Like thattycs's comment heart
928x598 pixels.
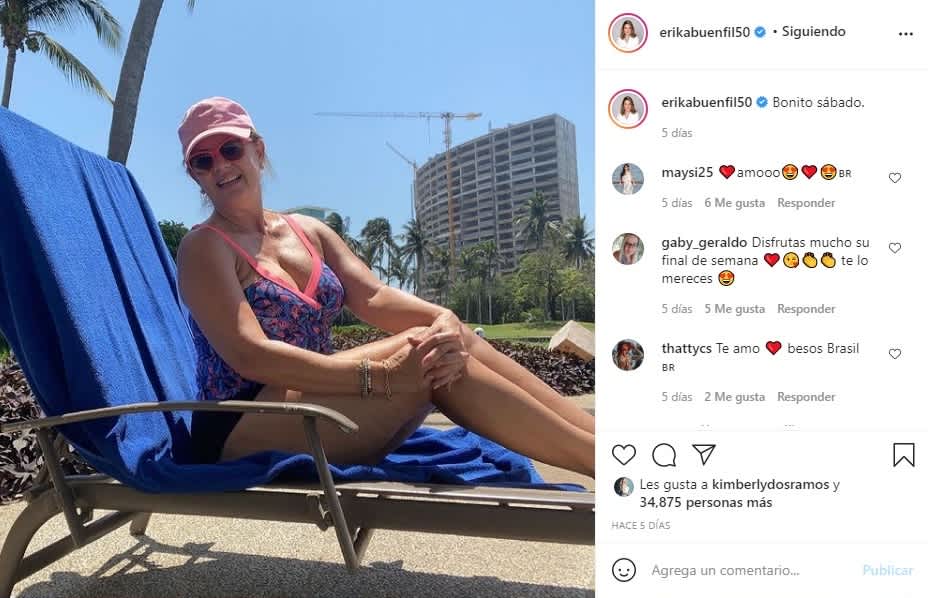pyautogui.click(x=895, y=353)
